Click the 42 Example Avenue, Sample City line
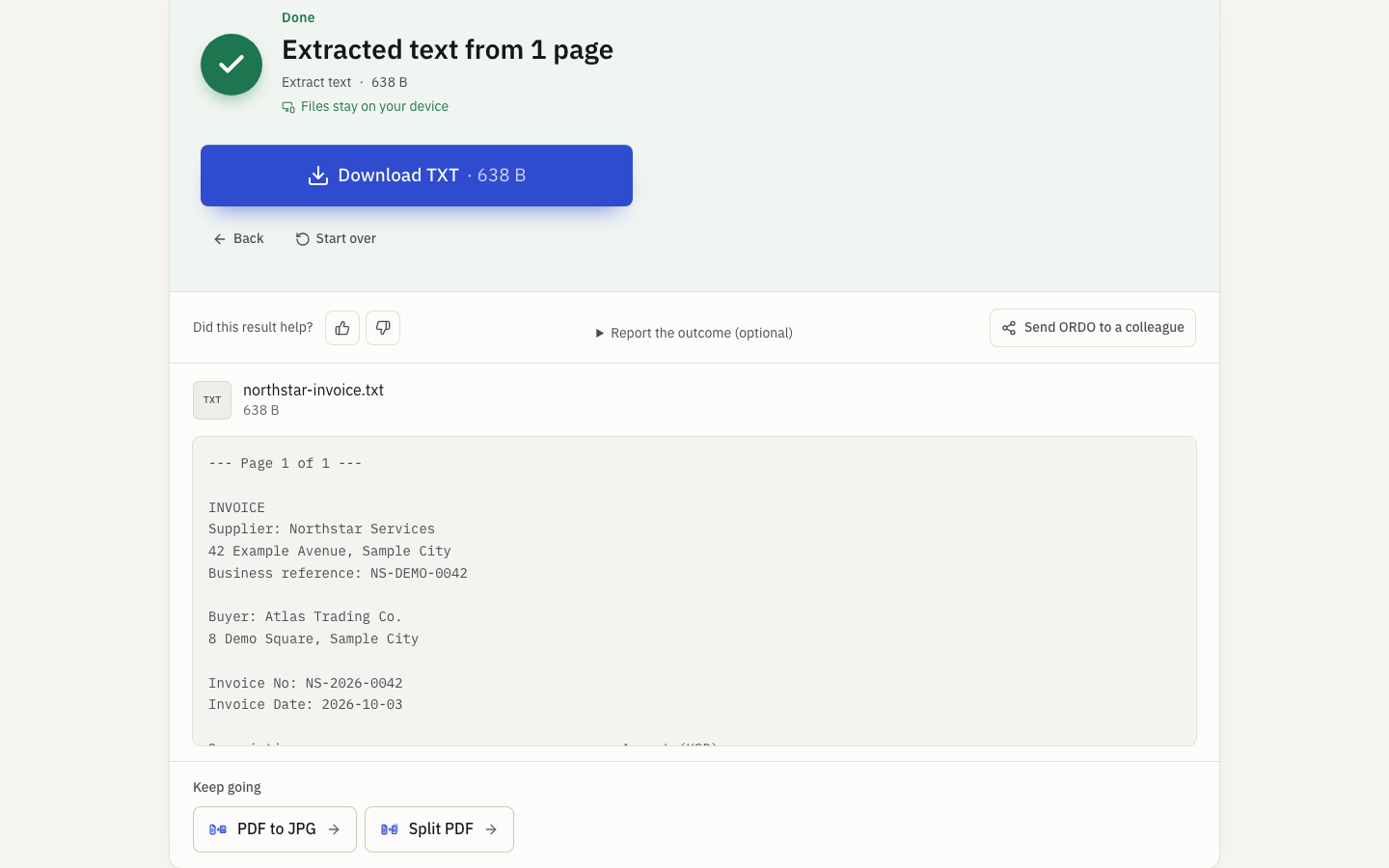 [x=330, y=552]
